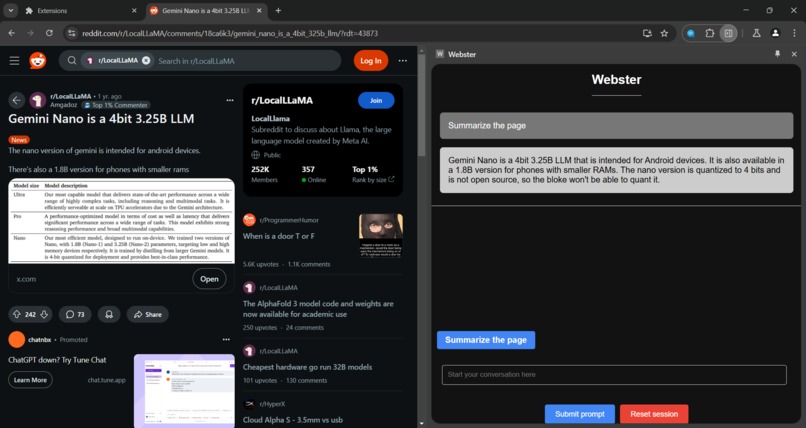Pin the Webster side panel
Image resolution: width=806 pixels, height=428 pixels.
(x=777, y=54)
